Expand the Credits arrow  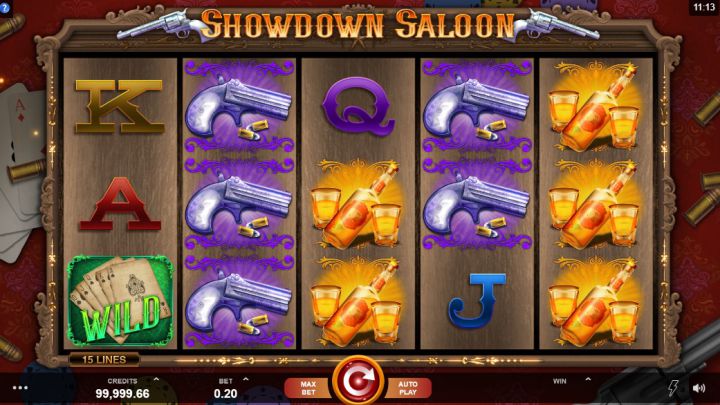coord(157,380)
